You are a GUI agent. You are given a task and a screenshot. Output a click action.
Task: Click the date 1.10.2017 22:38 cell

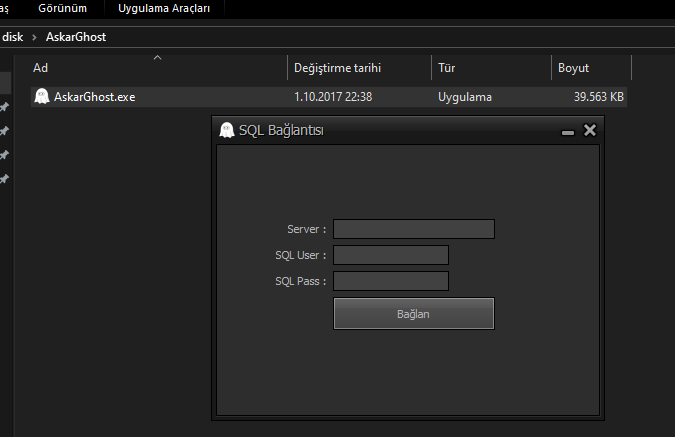pos(333,97)
